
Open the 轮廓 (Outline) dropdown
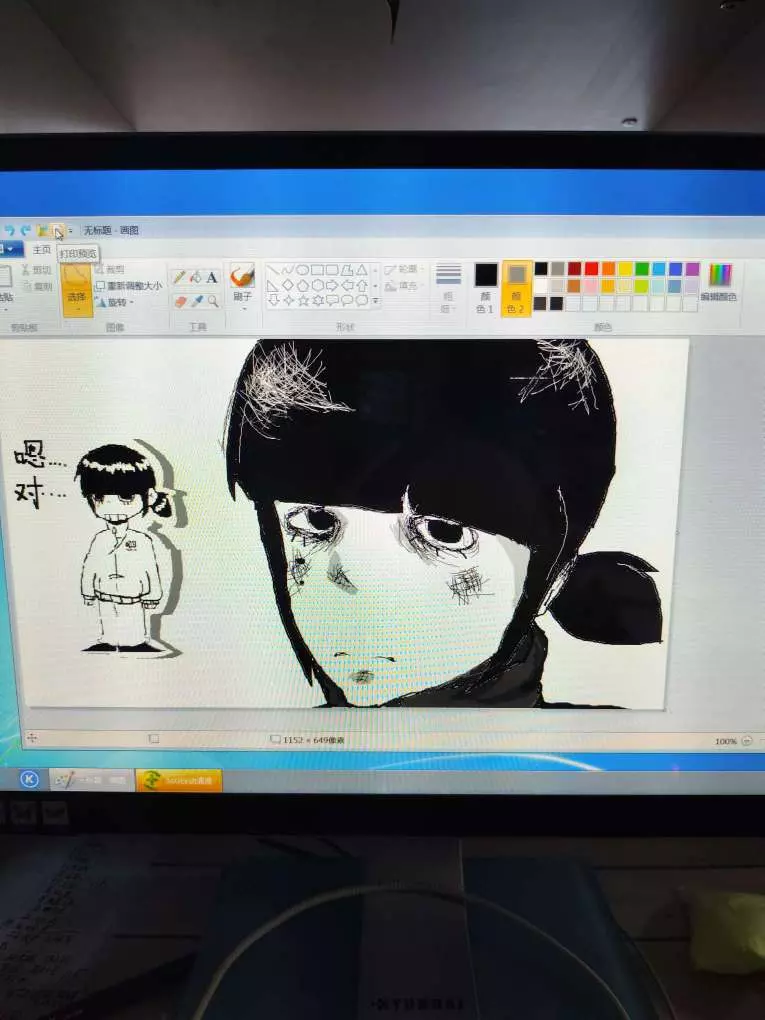coord(403,269)
